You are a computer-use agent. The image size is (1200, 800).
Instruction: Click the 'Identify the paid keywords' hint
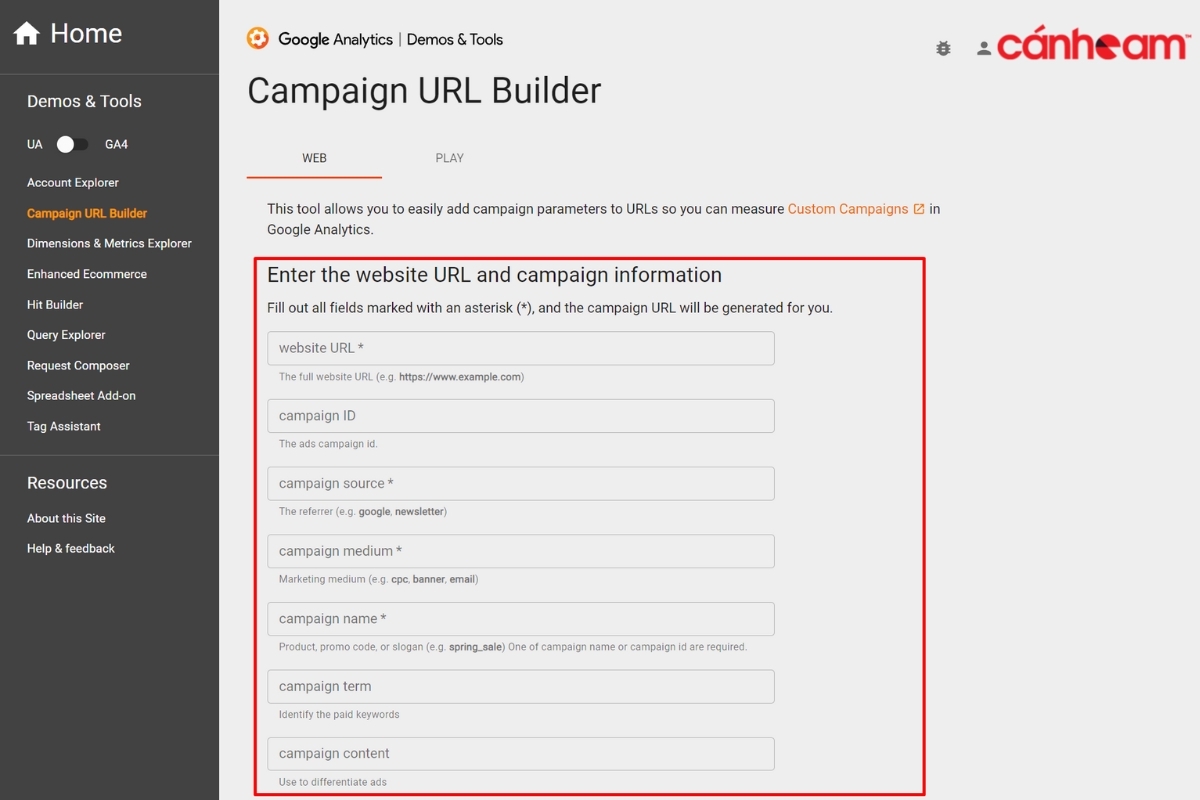pos(339,715)
